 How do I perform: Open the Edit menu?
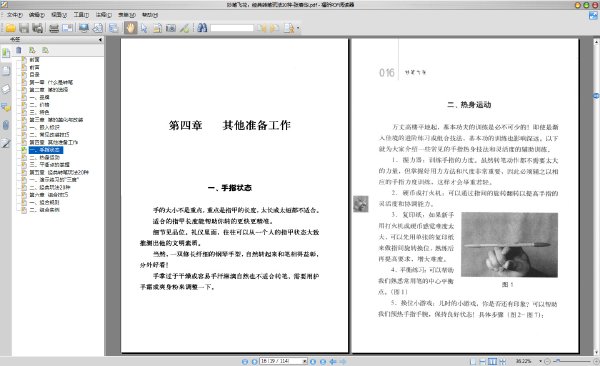click(36, 15)
